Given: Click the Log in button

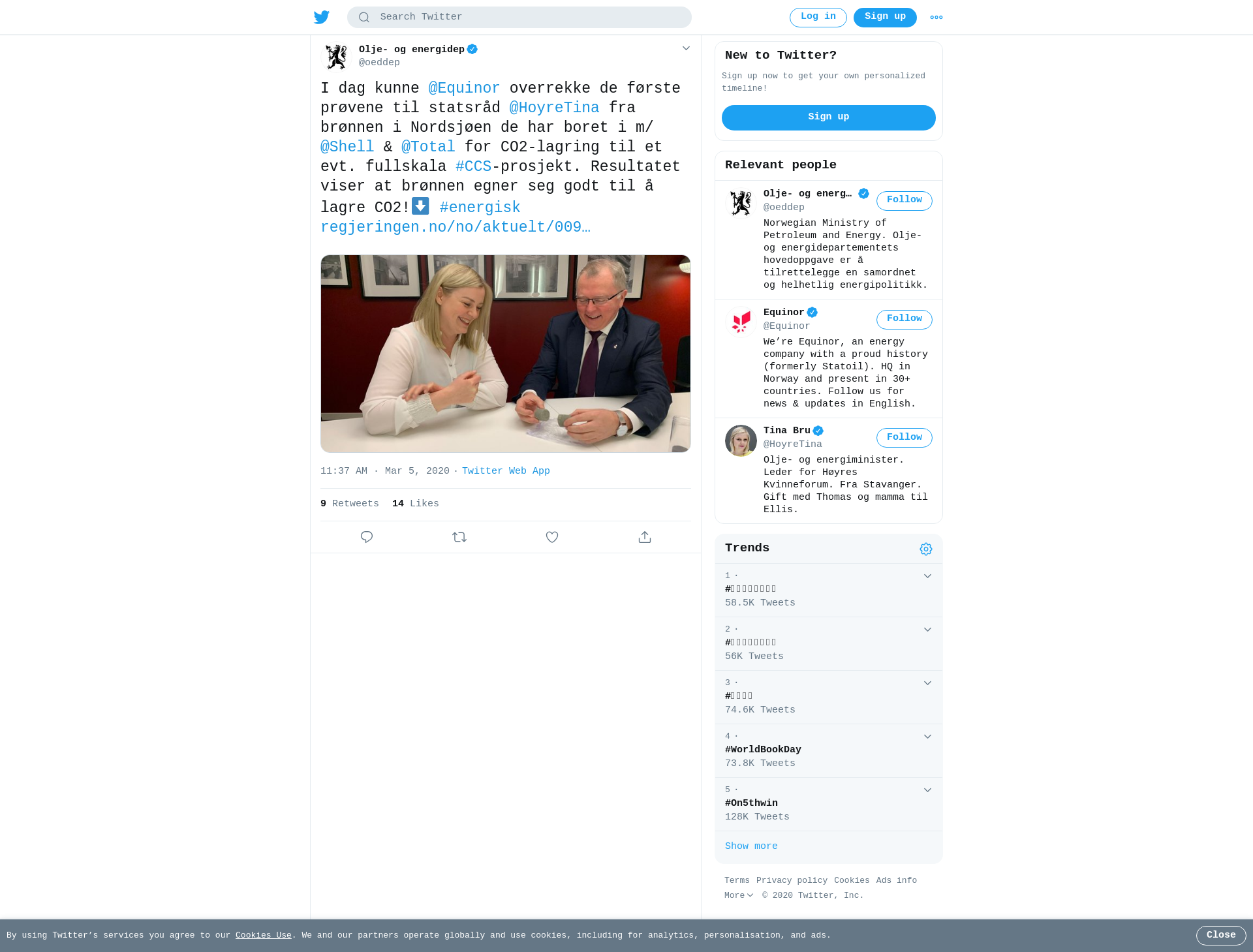Looking at the screenshot, I should [818, 17].
